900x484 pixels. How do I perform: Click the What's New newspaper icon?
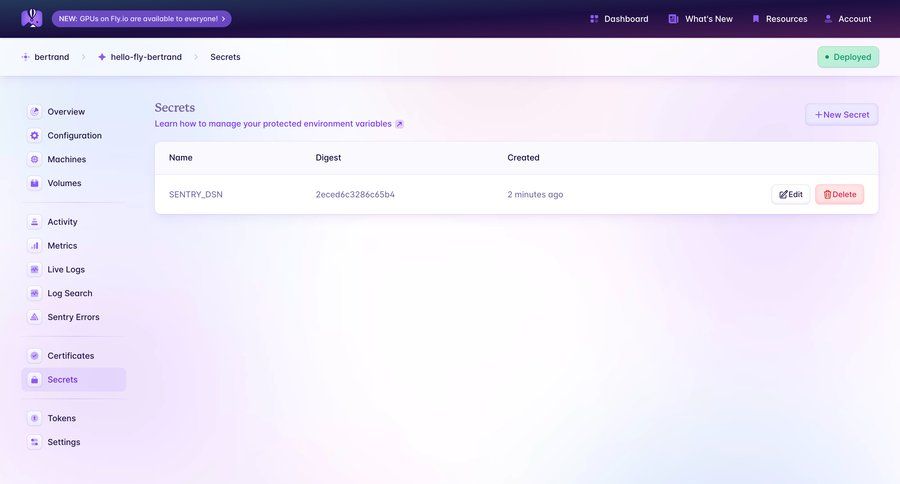pyautogui.click(x=673, y=19)
